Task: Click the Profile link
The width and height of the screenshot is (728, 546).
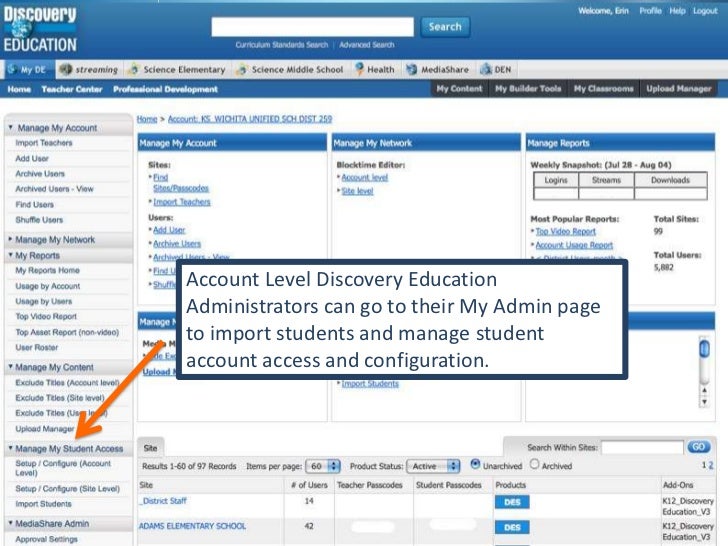Action: (650, 11)
